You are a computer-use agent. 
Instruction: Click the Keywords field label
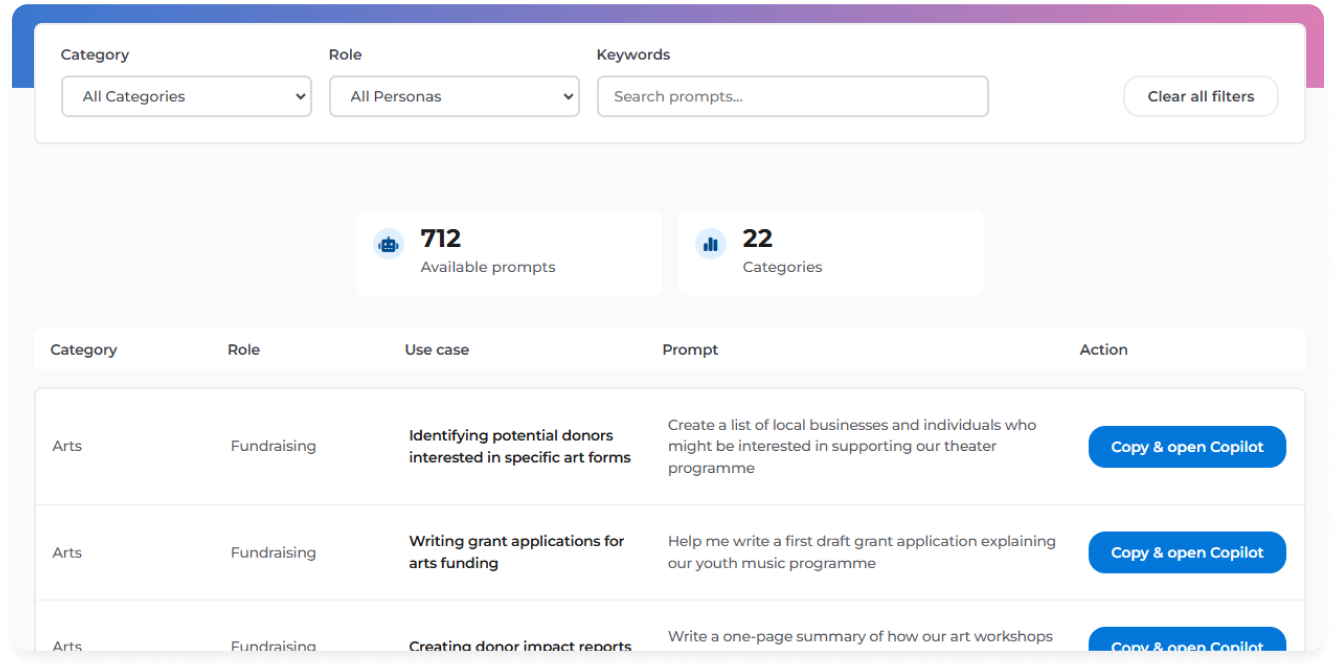click(633, 55)
